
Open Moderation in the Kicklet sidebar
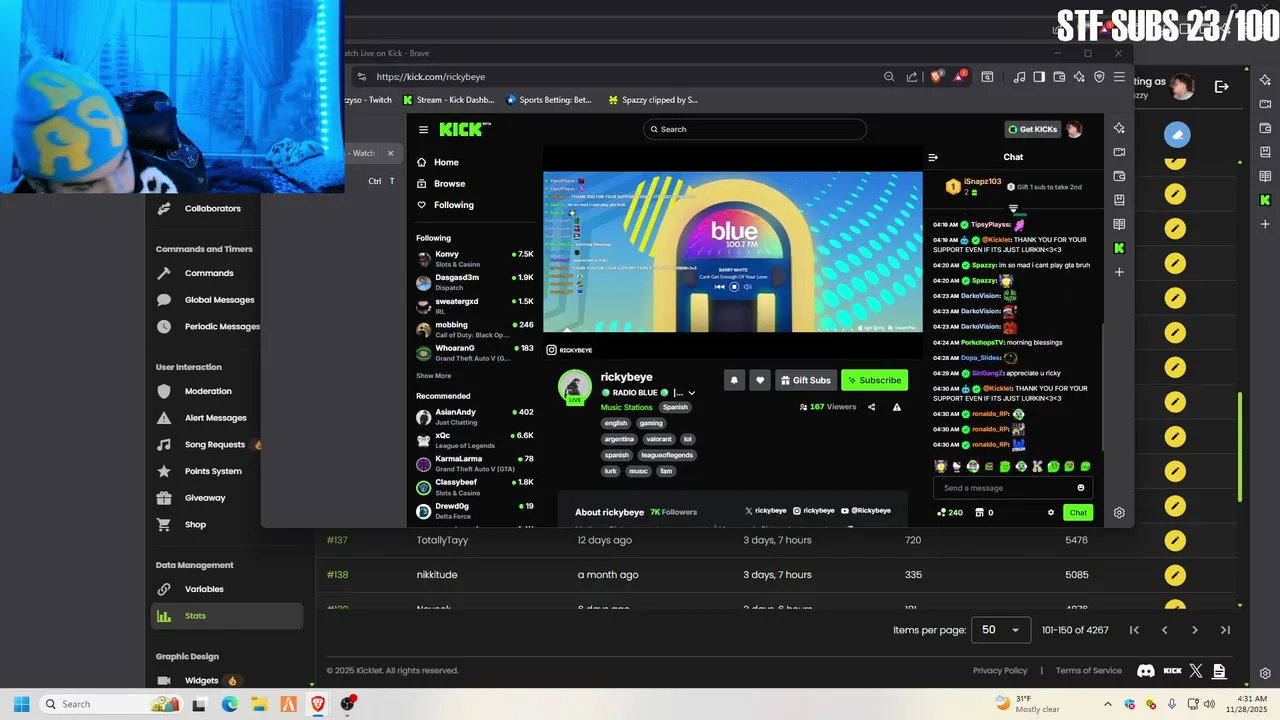point(208,391)
